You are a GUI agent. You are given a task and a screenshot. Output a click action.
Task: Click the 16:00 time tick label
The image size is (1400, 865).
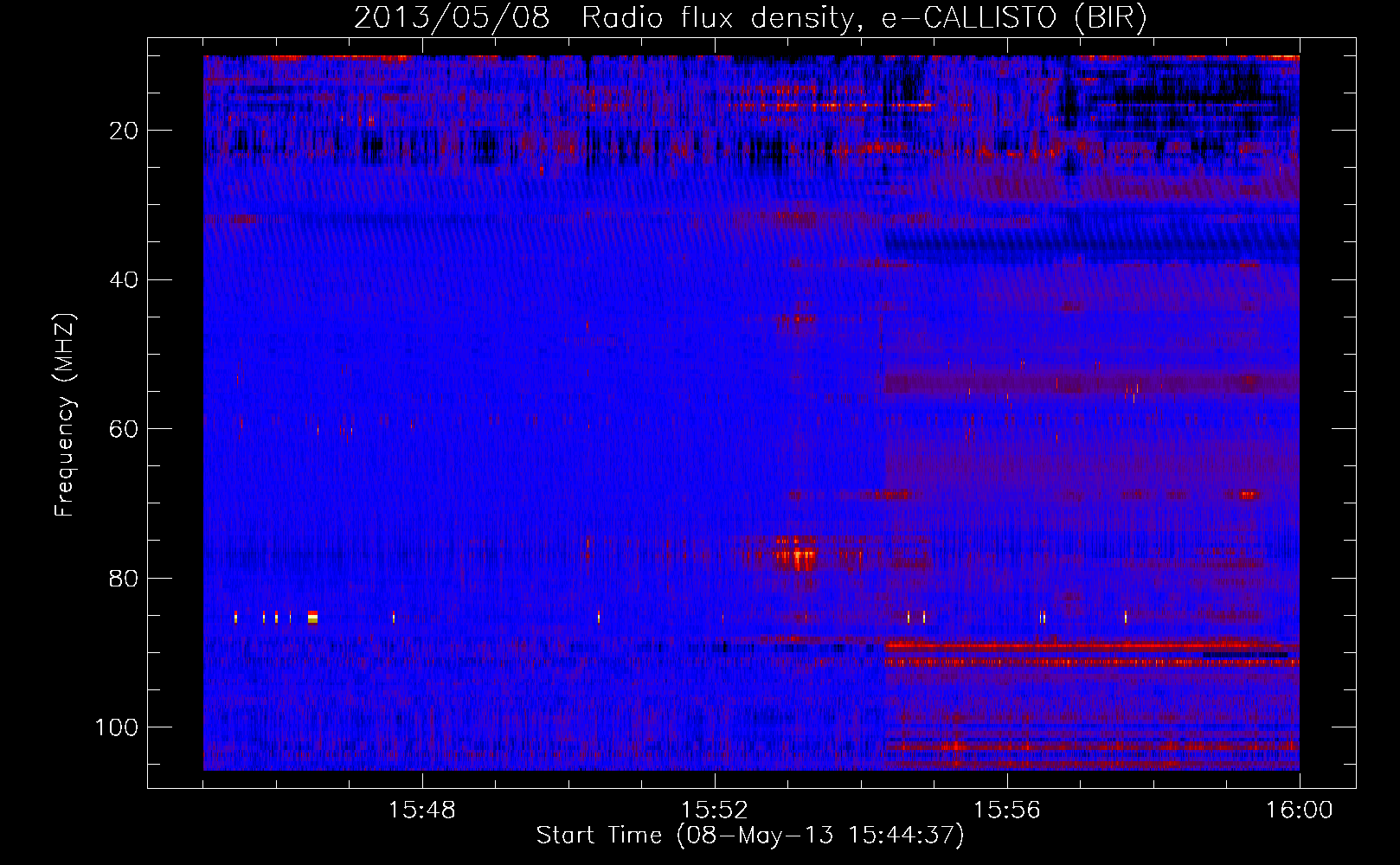pyautogui.click(x=1300, y=811)
